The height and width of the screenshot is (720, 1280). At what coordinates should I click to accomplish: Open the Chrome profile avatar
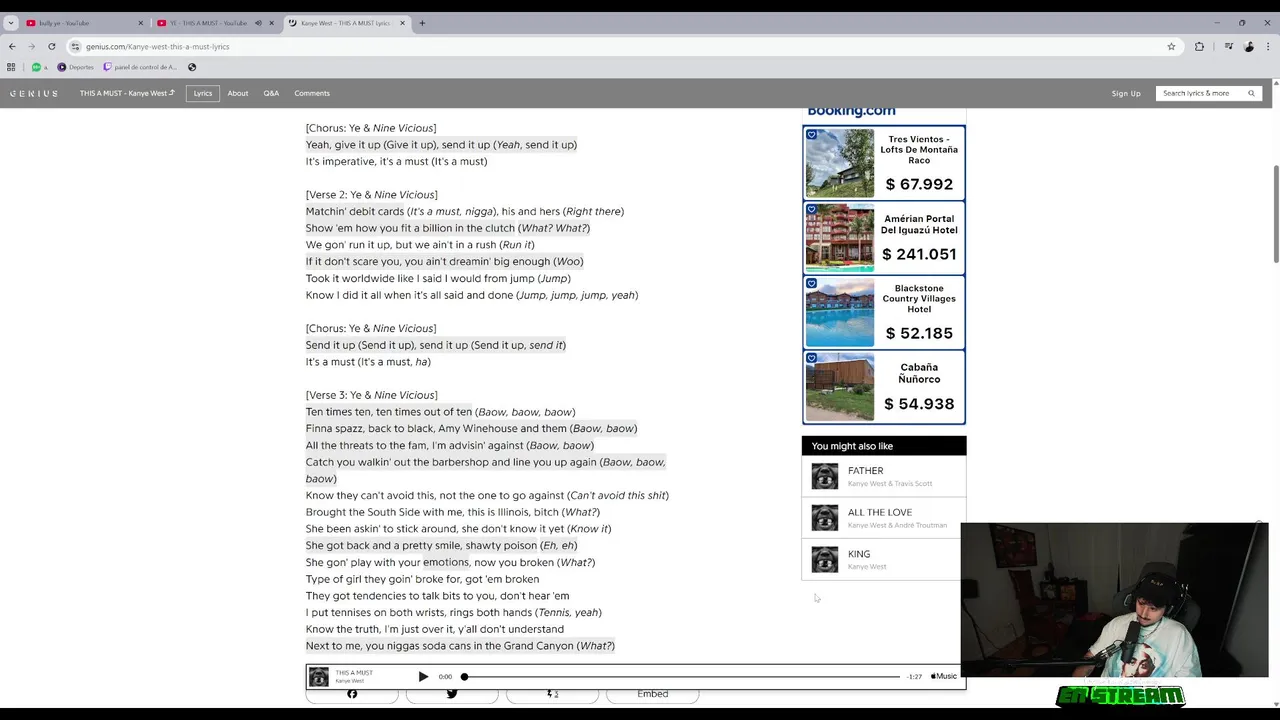click(x=1249, y=46)
